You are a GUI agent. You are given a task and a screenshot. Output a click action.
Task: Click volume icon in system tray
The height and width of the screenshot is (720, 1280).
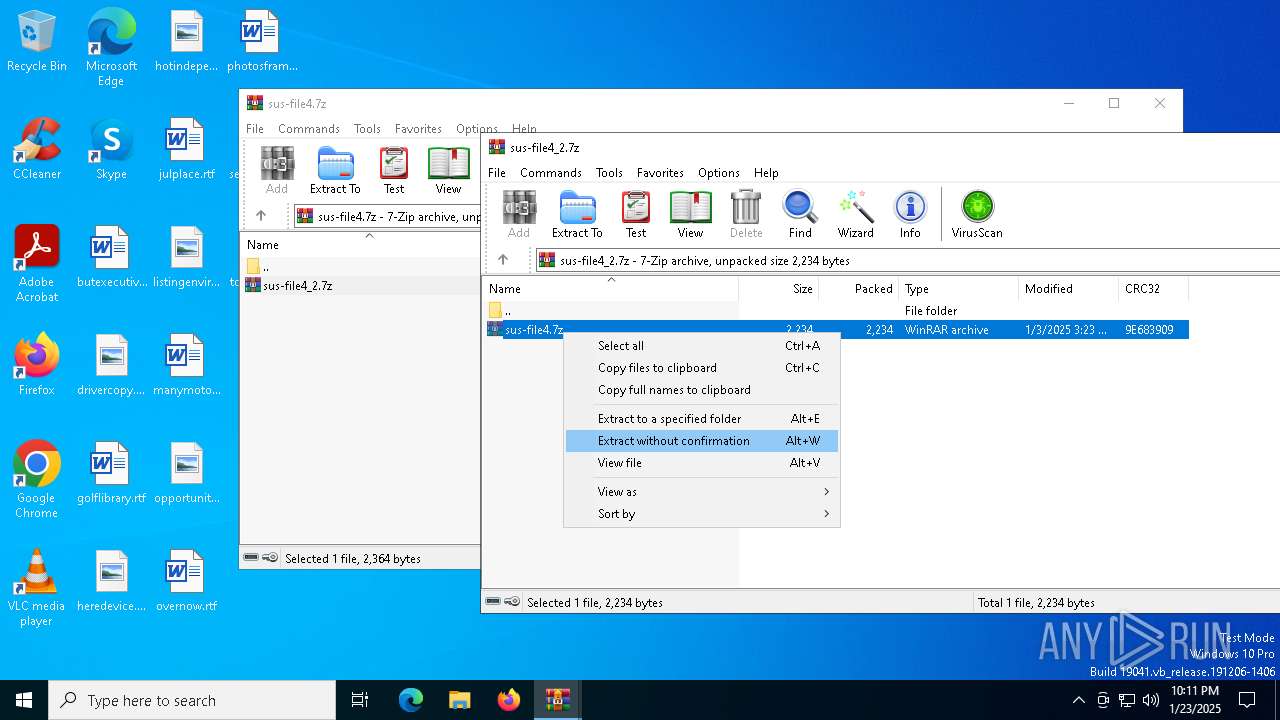(1151, 700)
